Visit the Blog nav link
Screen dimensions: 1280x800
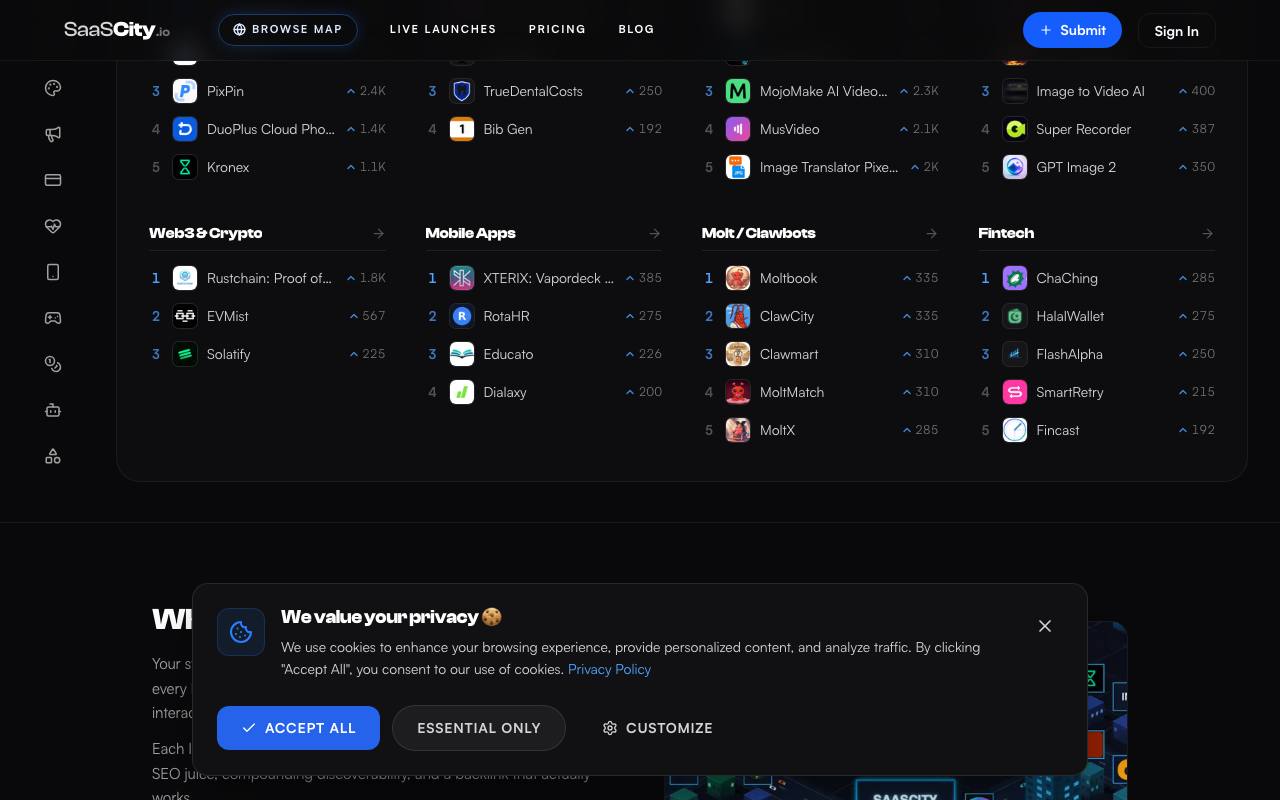[x=636, y=29]
